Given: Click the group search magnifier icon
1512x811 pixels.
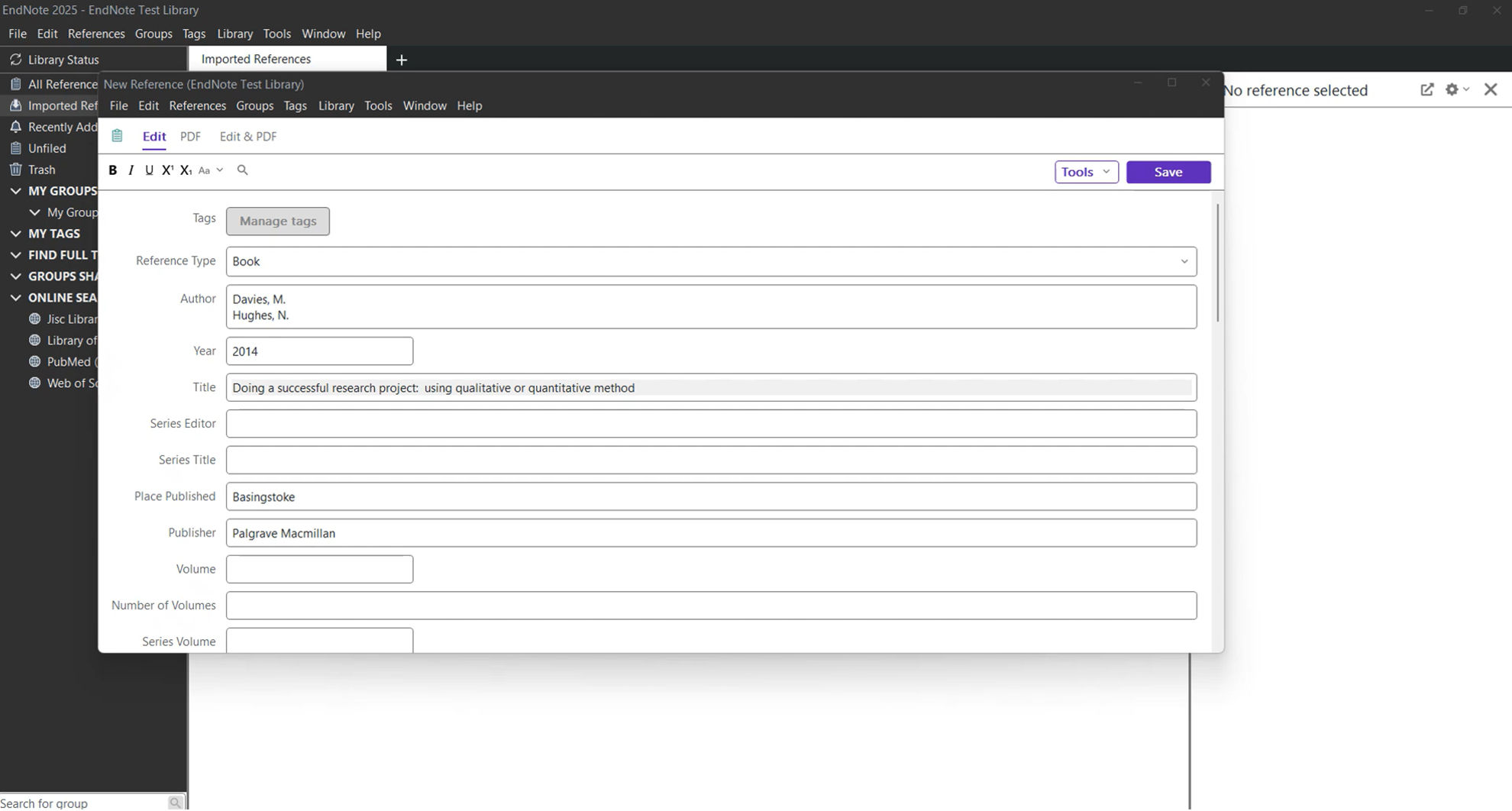Looking at the screenshot, I should [x=176, y=803].
